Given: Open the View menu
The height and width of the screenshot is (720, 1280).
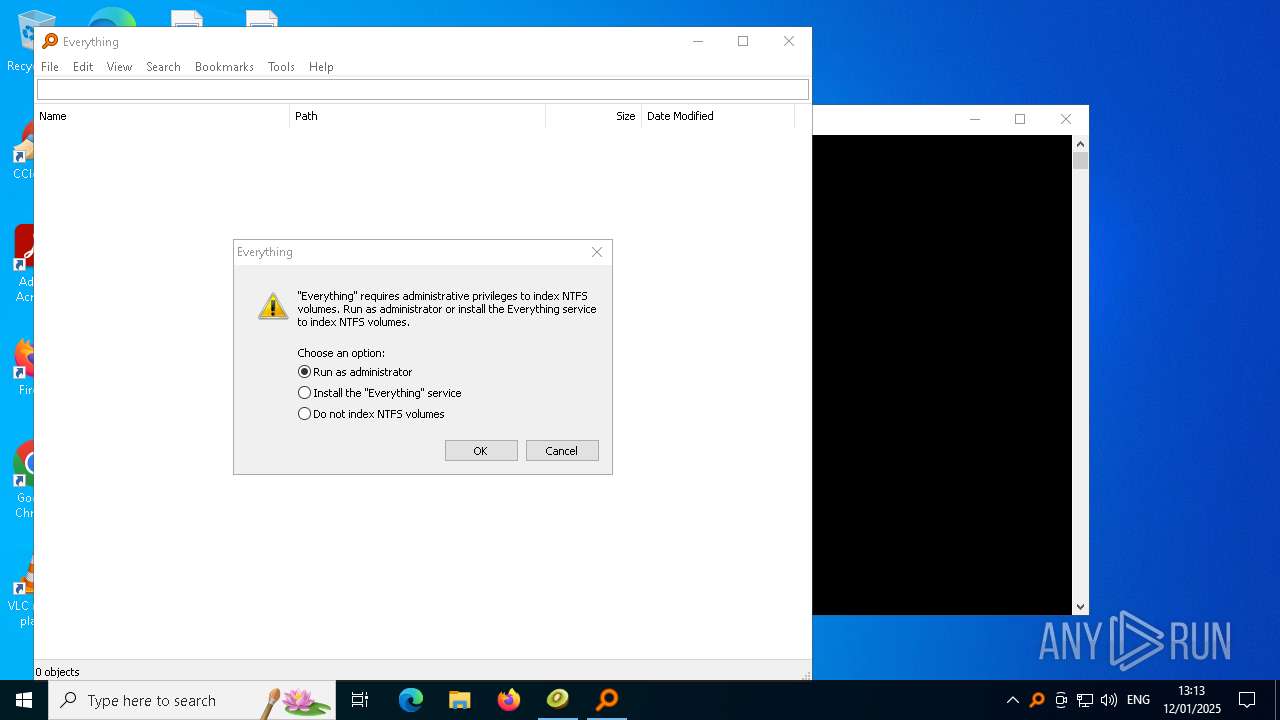Looking at the screenshot, I should 119,67.
